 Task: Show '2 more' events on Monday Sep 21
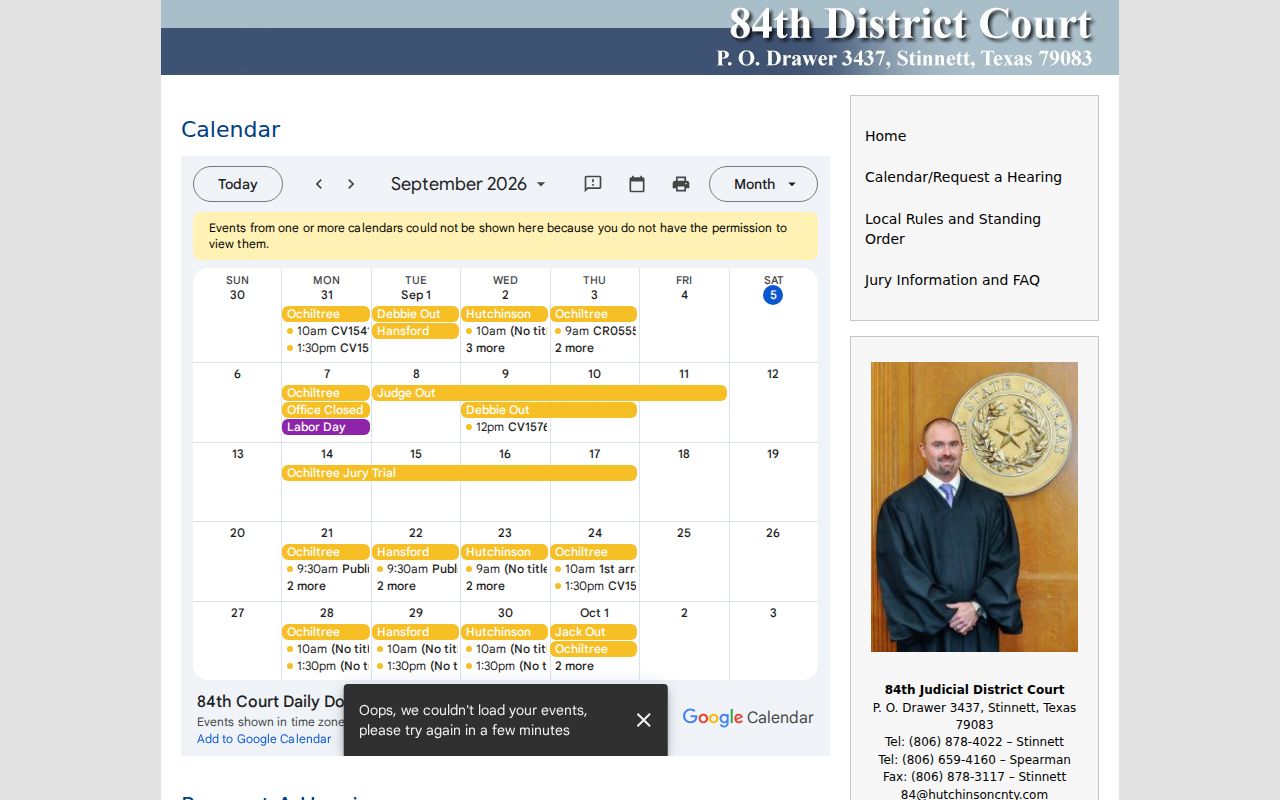point(306,586)
